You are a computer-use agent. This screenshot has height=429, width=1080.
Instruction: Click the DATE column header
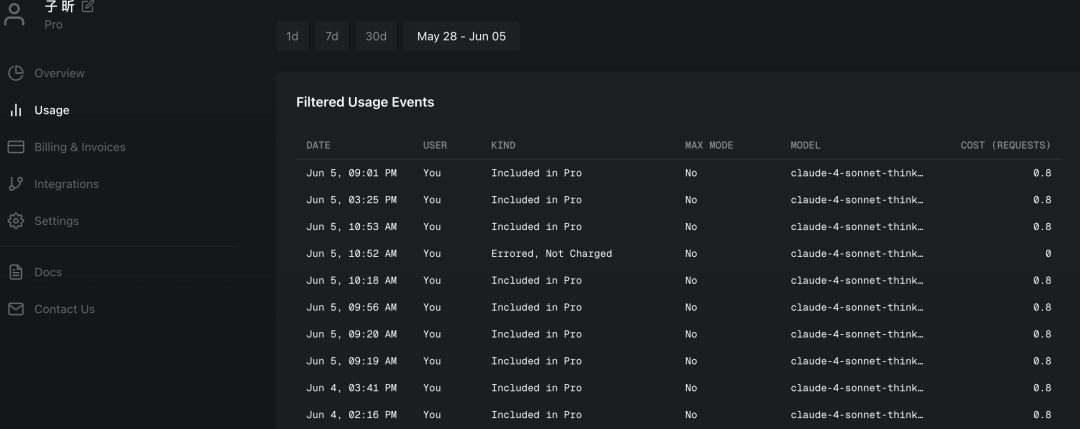click(x=318, y=146)
